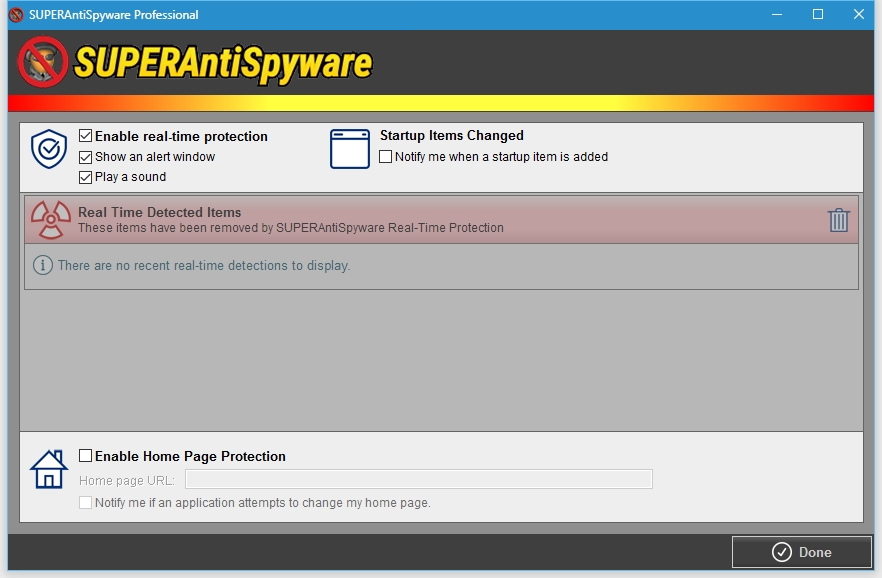Open the title bar application icon menu
Screen dimensions: 882x578
coord(16,15)
